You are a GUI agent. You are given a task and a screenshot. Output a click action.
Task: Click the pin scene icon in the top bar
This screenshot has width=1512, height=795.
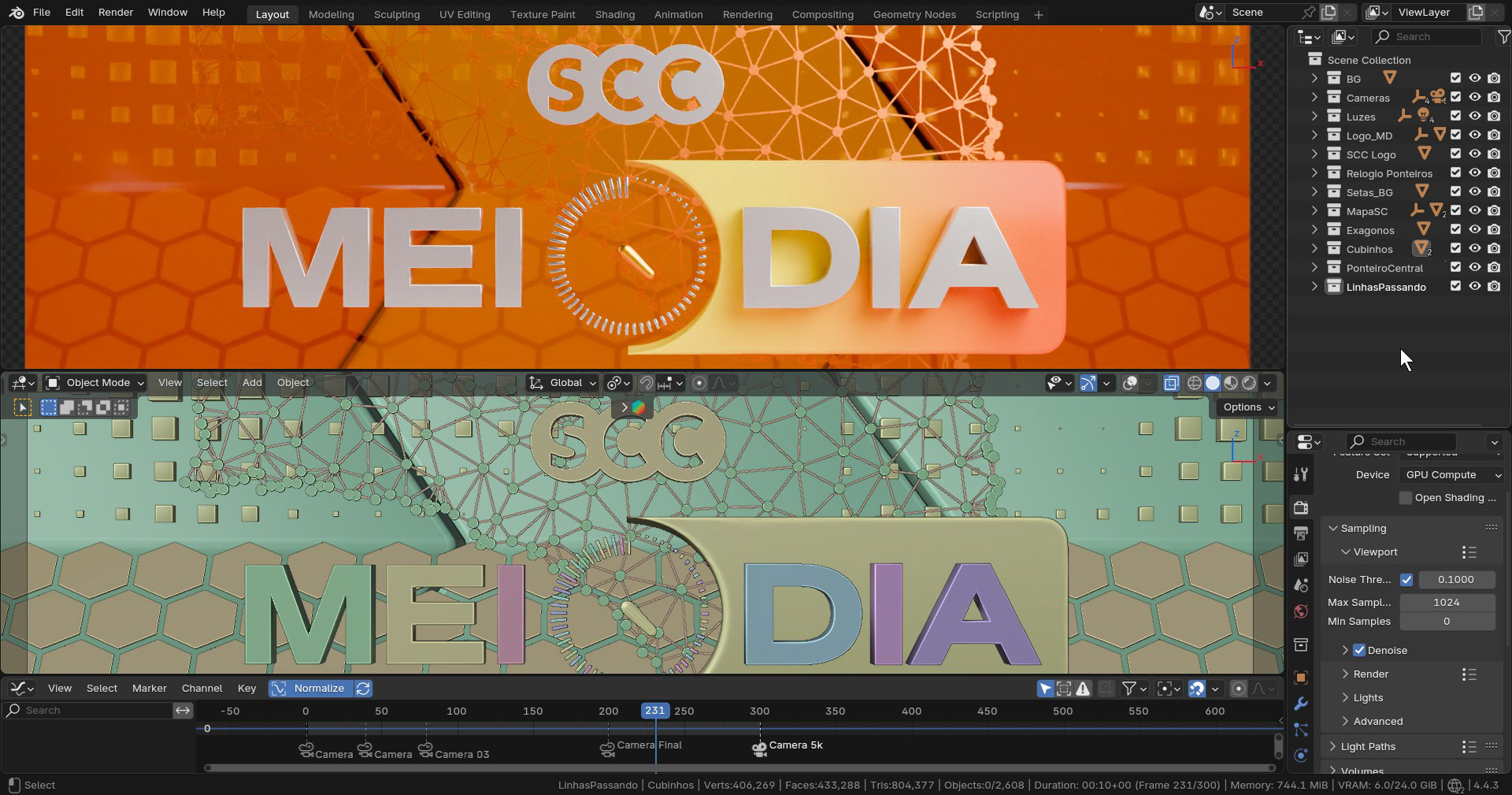pyautogui.click(x=1308, y=13)
